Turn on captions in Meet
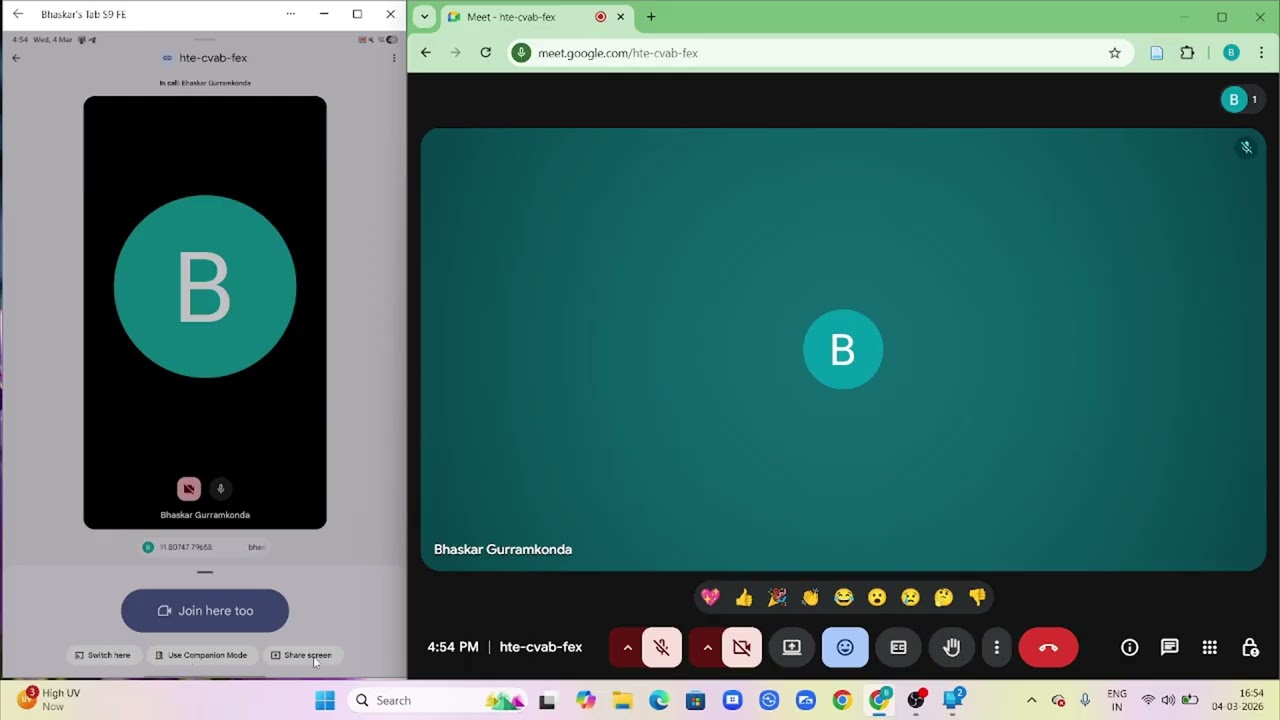Screen dimensions: 1280x720 click(898, 647)
